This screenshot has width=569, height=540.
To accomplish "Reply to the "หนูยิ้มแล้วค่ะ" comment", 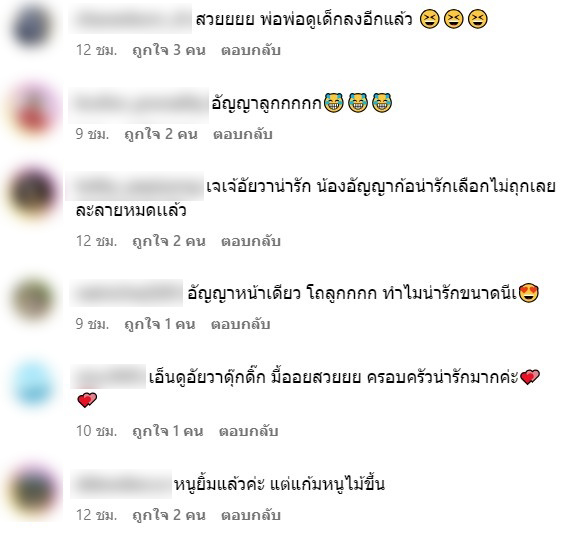I will (251, 515).
